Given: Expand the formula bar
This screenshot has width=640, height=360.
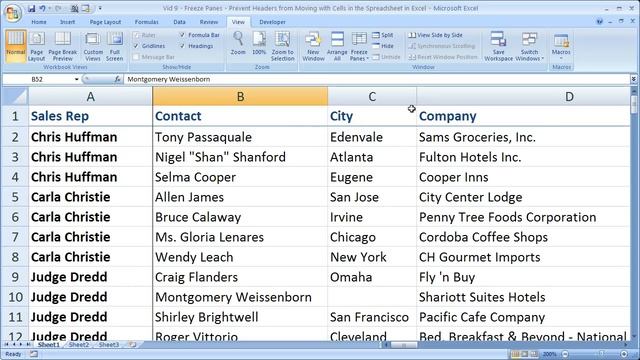Looking at the screenshot, I should tap(633, 79).
